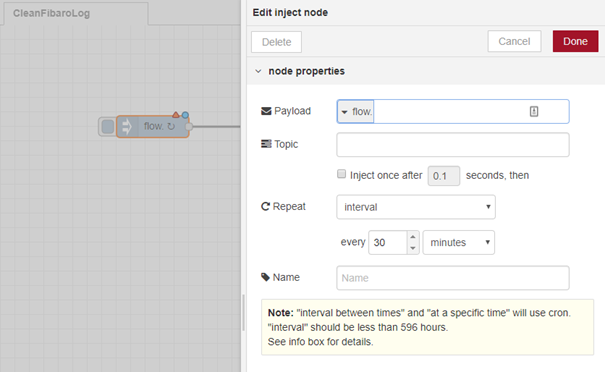Click the 'Edit inject node' title

pyautogui.click(x=290, y=13)
